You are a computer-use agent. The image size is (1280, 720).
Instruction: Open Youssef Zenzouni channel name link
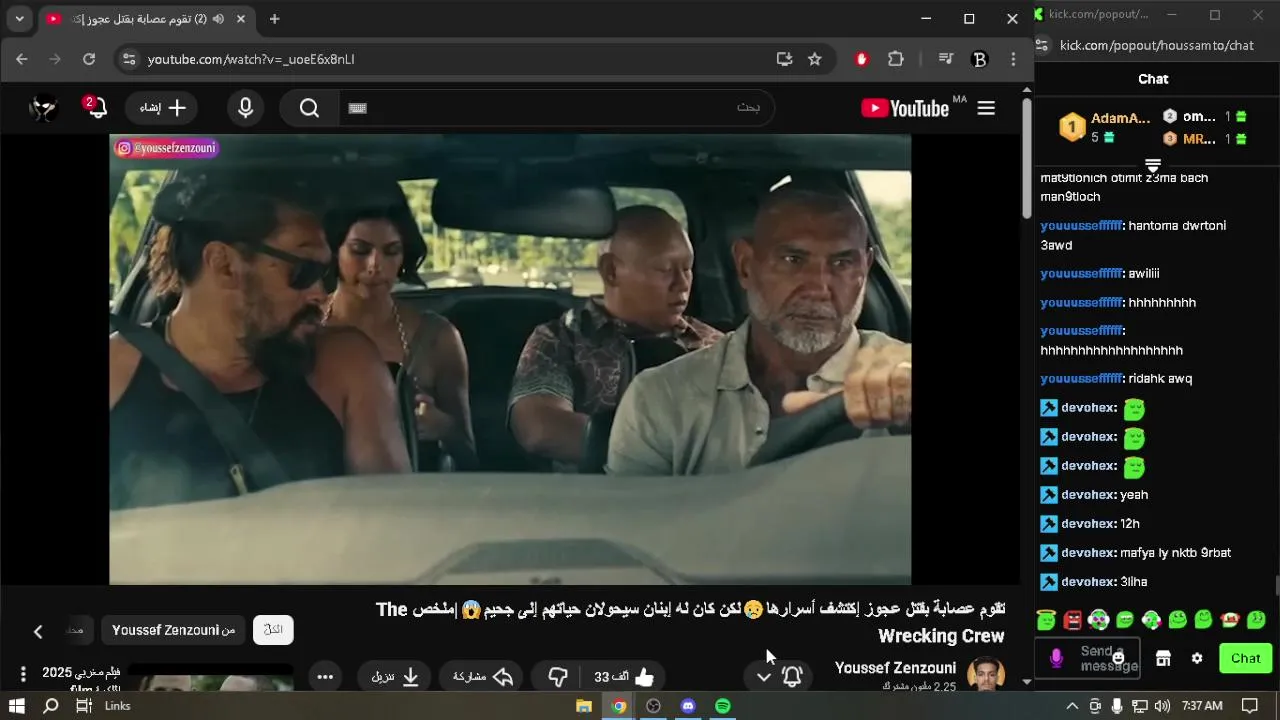click(x=895, y=668)
